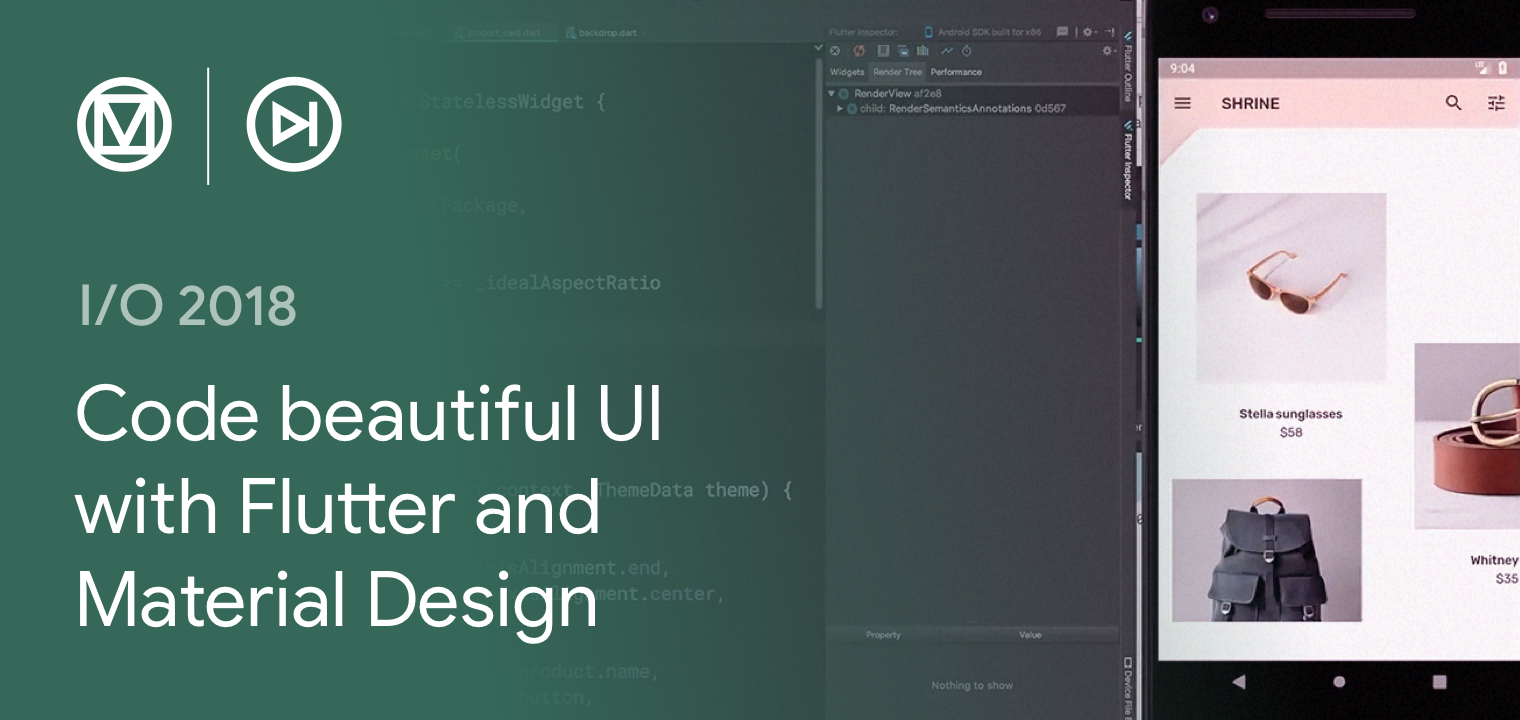Toggle the stopwatch slow animations icon
1520x720 pixels.
pos(966,51)
